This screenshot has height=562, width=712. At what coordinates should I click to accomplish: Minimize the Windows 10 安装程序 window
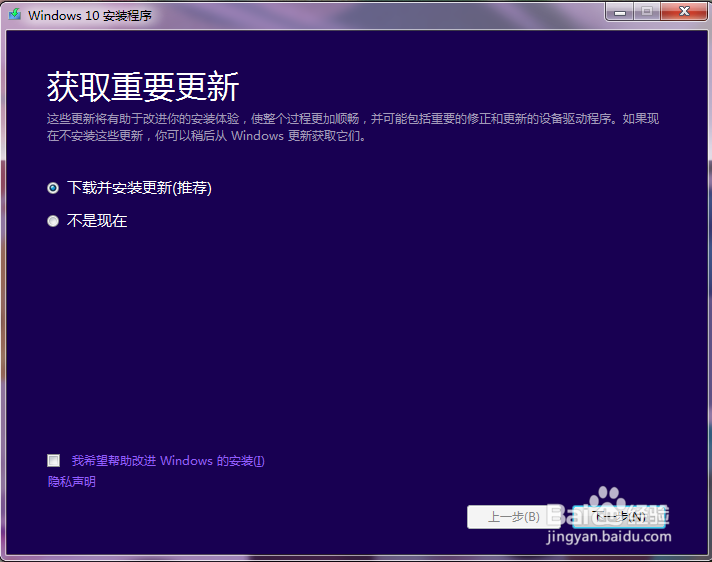click(x=620, y=12)
